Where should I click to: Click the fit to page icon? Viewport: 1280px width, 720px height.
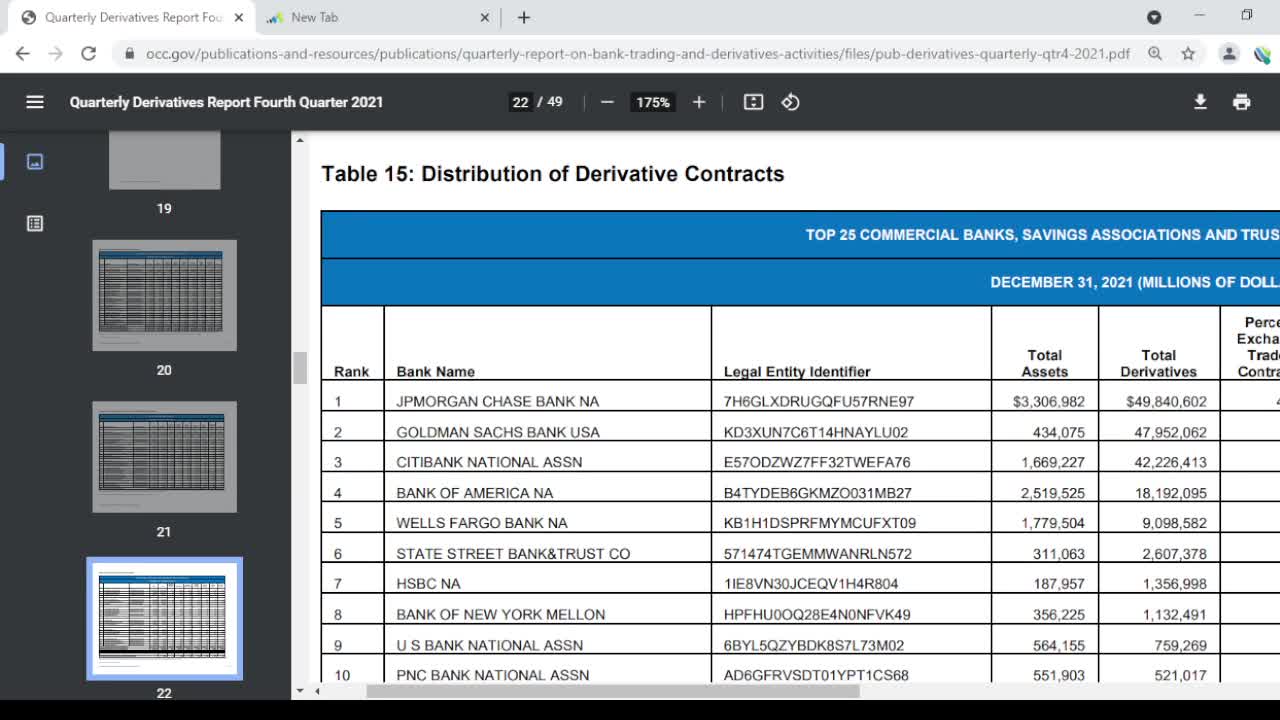[754, 102]
